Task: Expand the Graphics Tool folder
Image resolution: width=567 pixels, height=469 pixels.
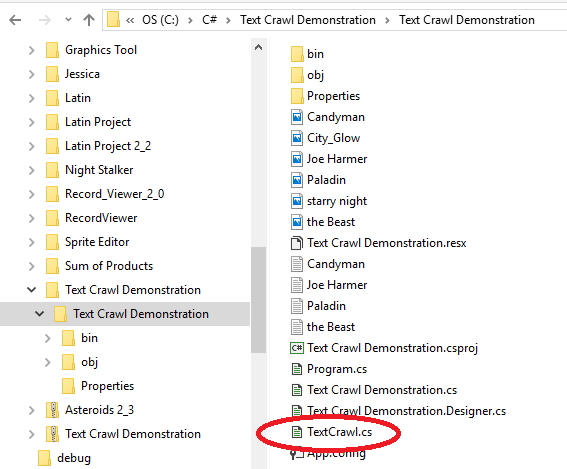Action: click(x=31, y=50)
